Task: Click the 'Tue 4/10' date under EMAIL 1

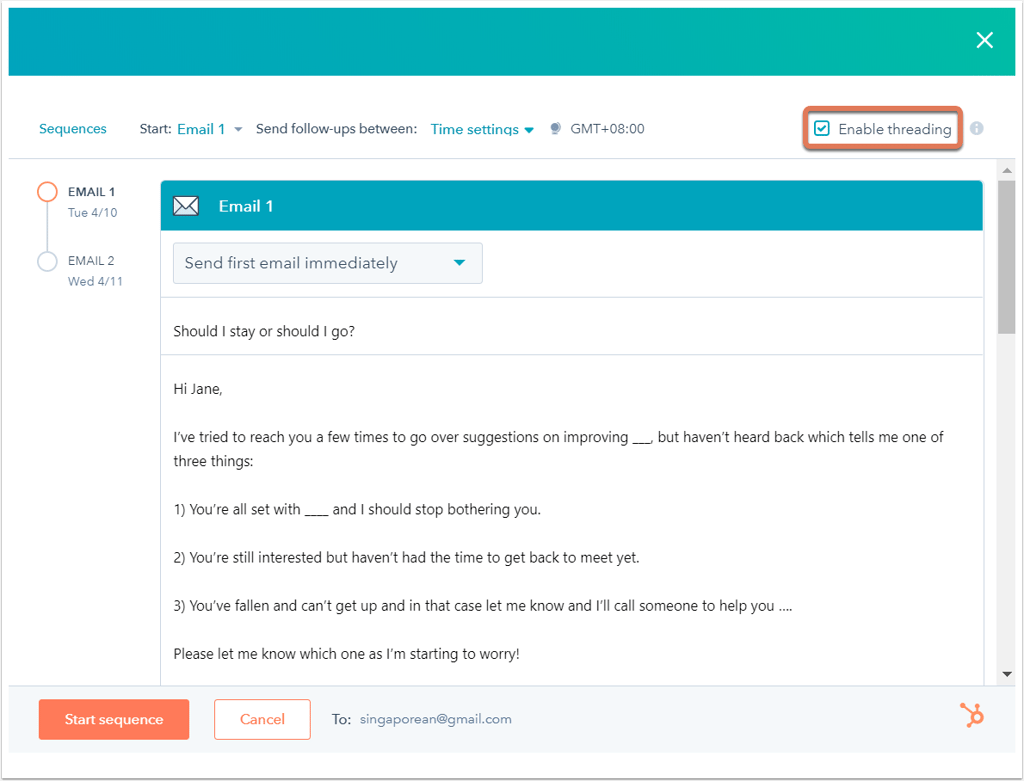Action: click(93, 213)
